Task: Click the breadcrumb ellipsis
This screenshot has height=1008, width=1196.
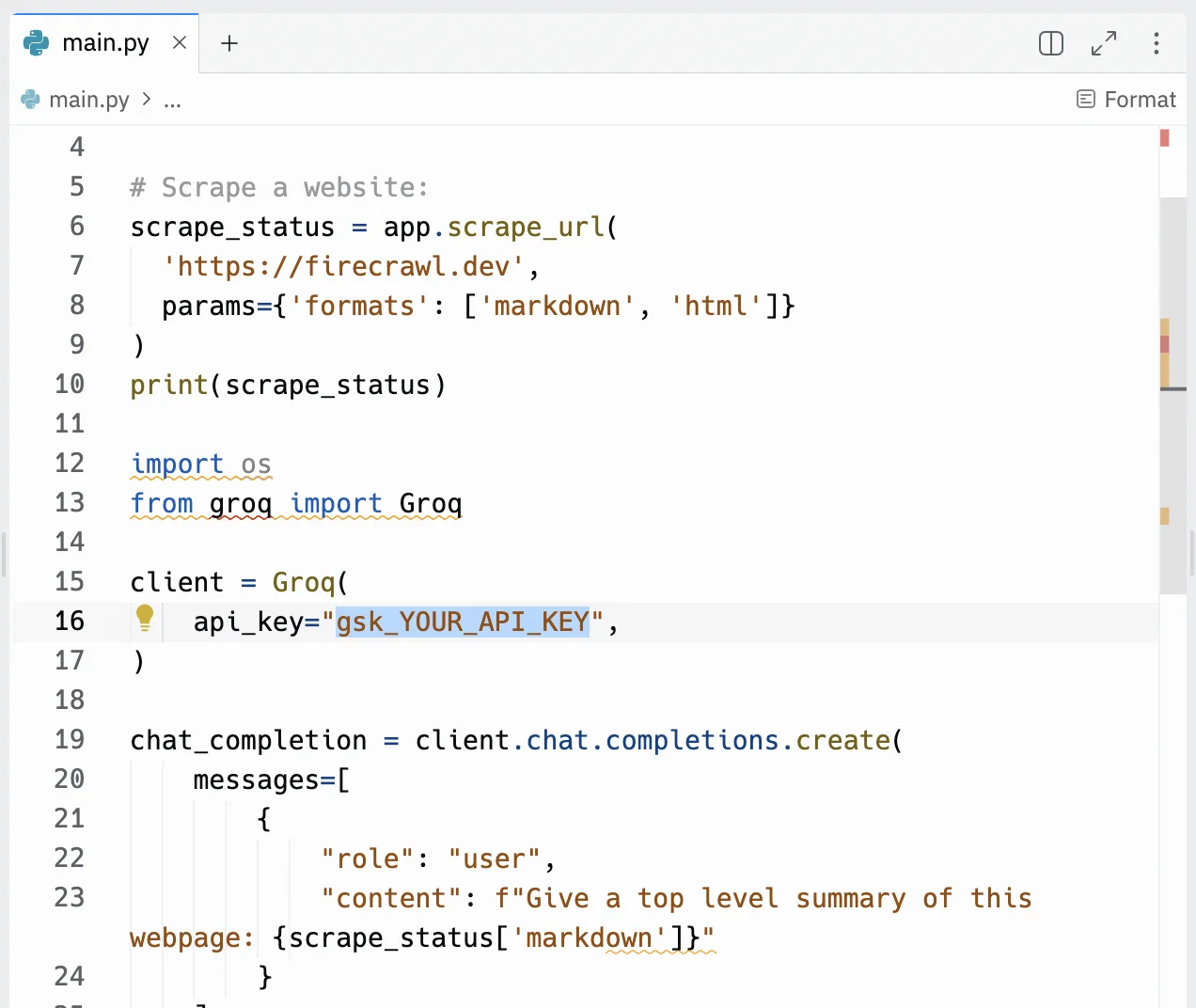Action: point(172,101)
